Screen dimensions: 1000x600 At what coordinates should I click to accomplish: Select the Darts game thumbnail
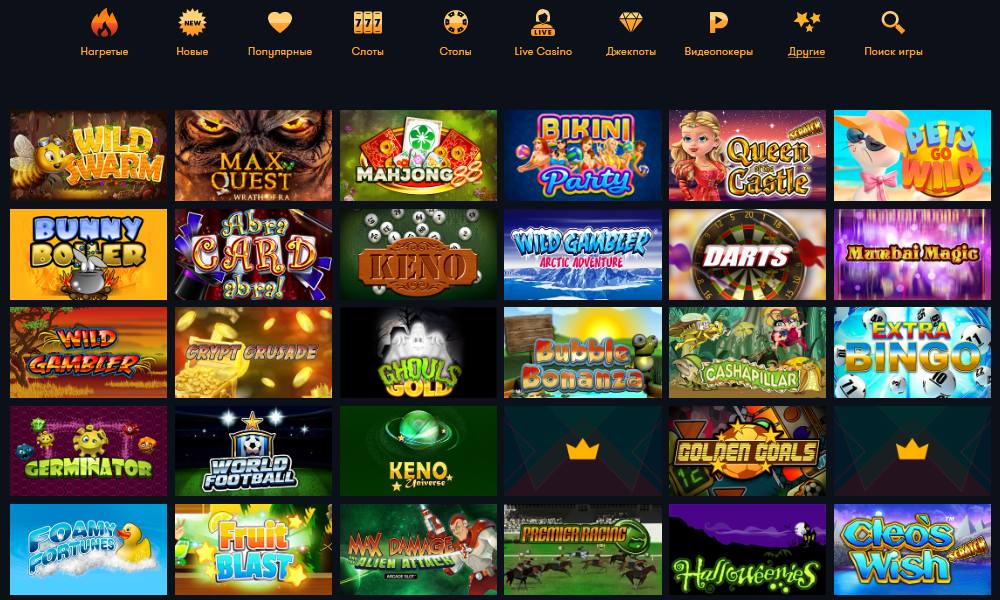point(747,254)
